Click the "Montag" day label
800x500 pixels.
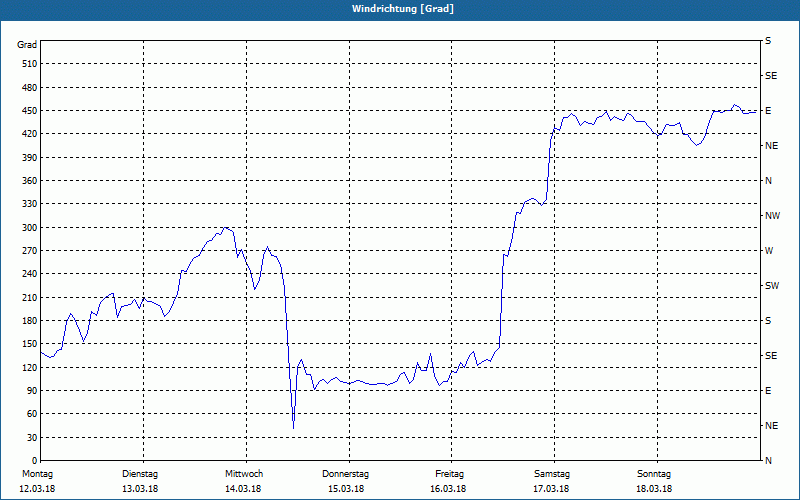tap(37, 474)
